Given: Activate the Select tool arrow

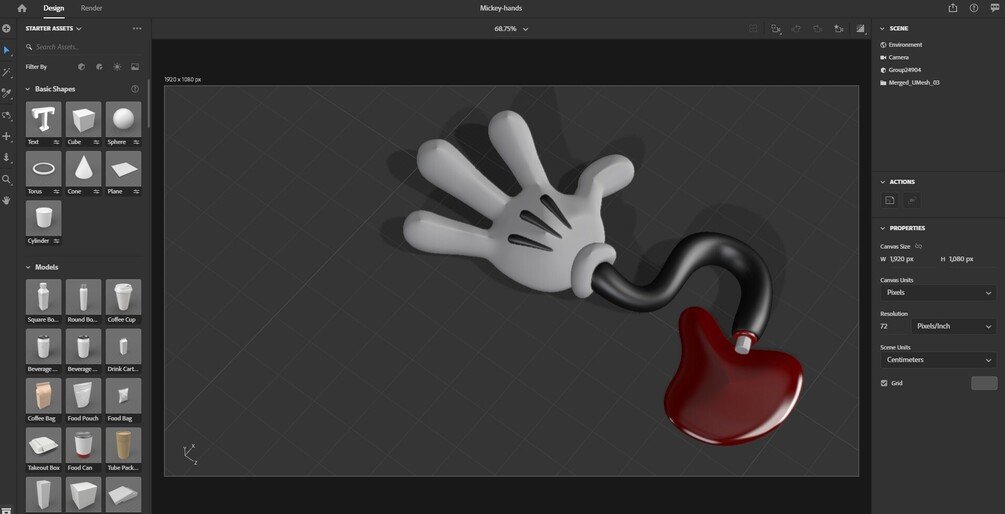Looking at the screenshot, I should (x=6, y=50).
